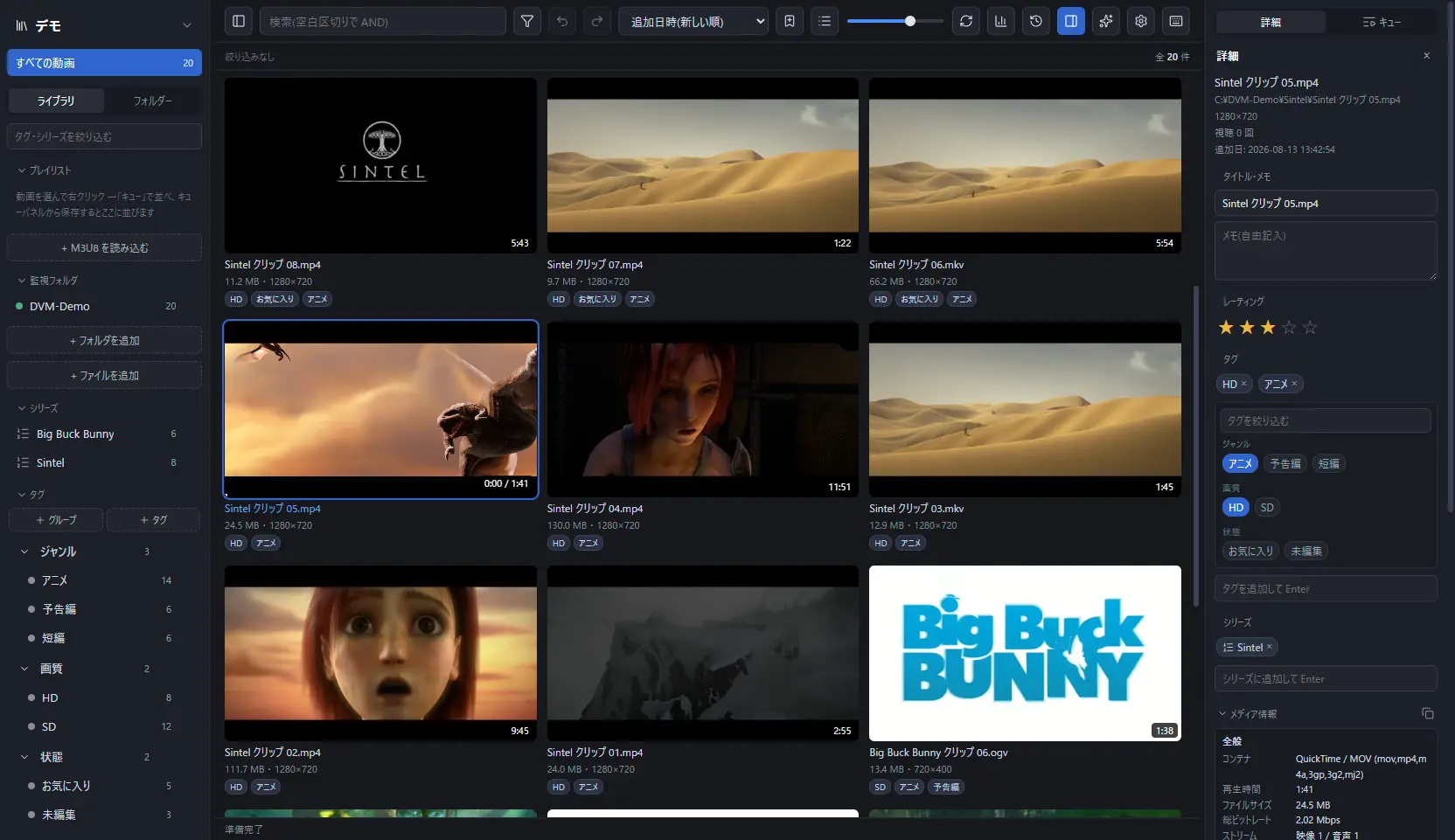Click the library icon beside デモ
Viewport: 1455px width, 840px height.
(x=22, y=26)
